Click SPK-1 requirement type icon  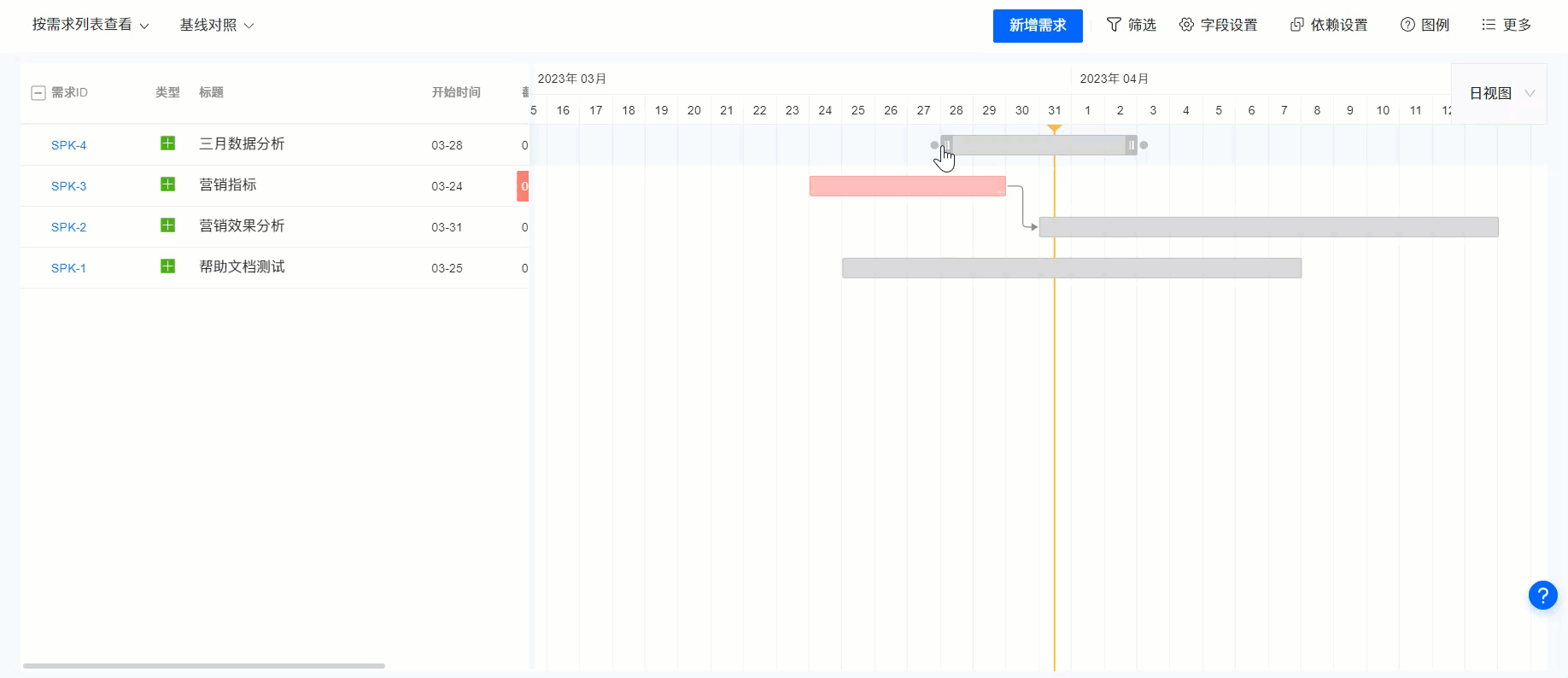point(167,266)
